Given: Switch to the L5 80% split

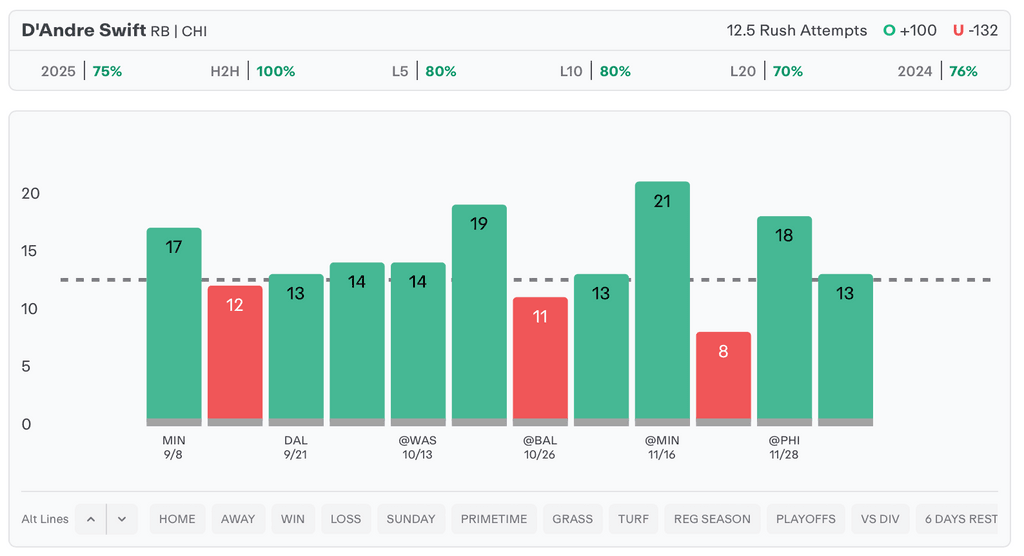Looking at the screenshot, I should click(424, 71).
